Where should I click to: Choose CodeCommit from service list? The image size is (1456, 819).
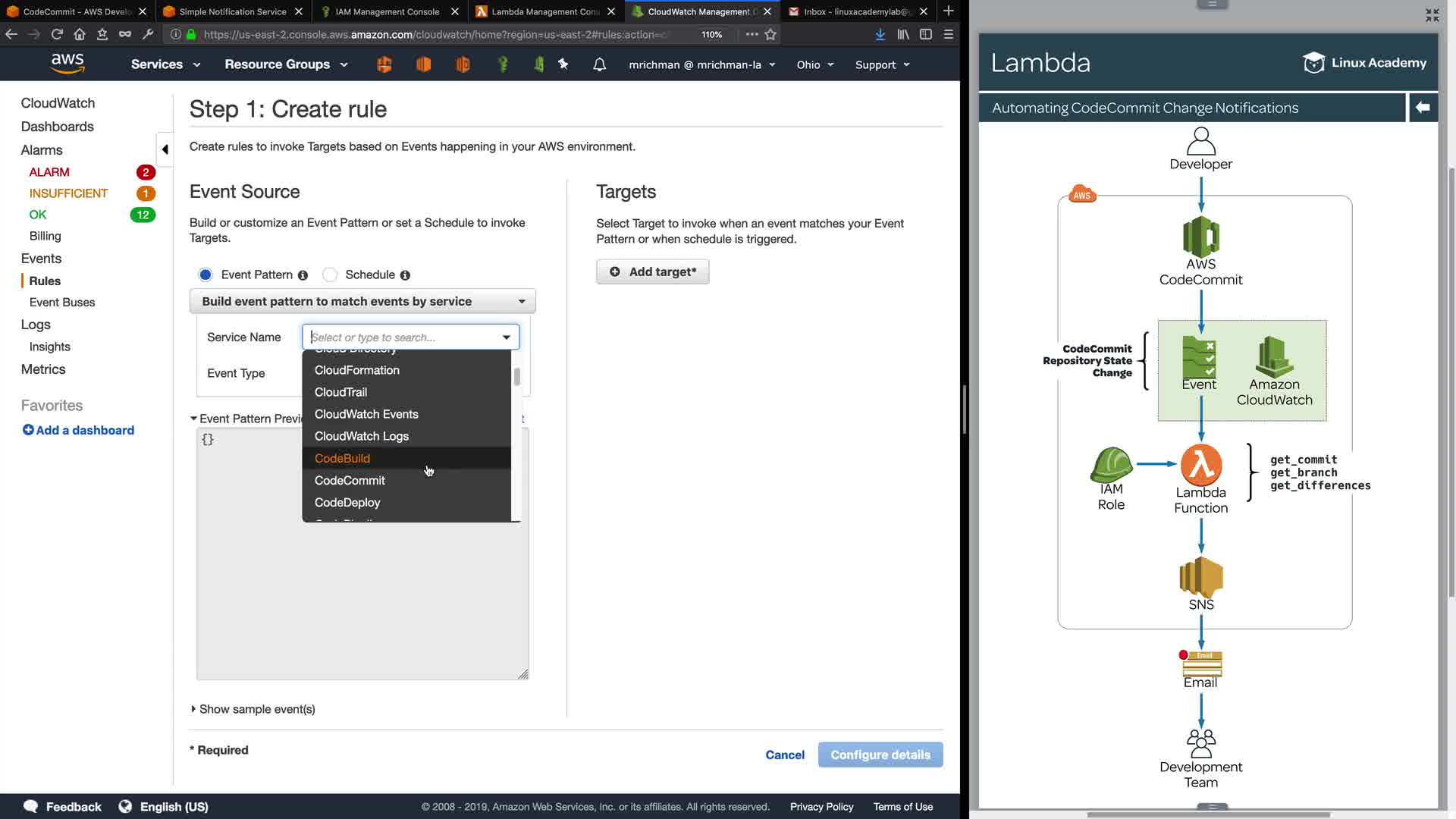pyautogui.click(x=350, y=480)
